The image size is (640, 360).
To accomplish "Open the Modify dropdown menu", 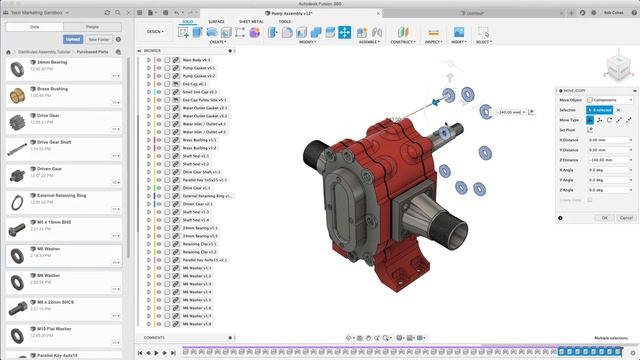I will coord(308,42).
